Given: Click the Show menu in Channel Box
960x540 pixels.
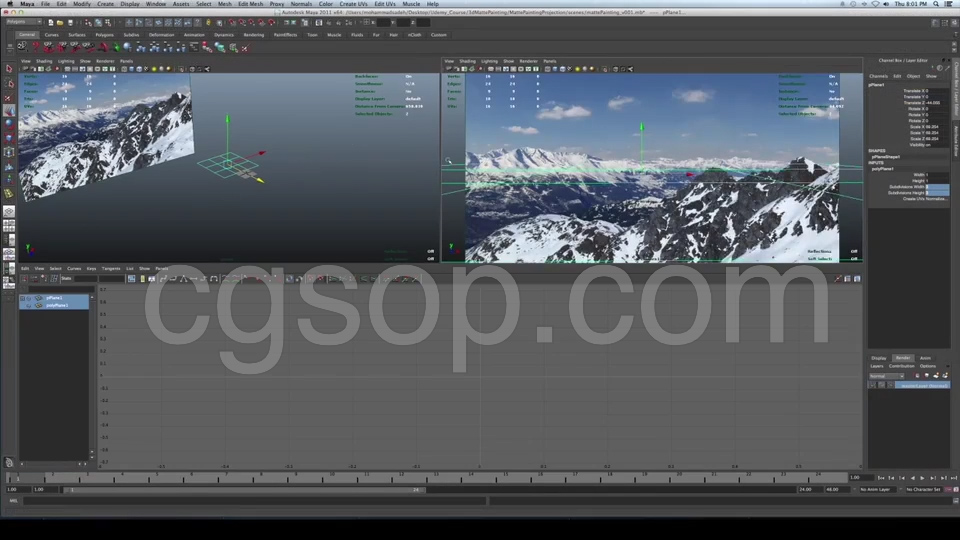Looking at the screenshot, I should click(x=931, y=76).
